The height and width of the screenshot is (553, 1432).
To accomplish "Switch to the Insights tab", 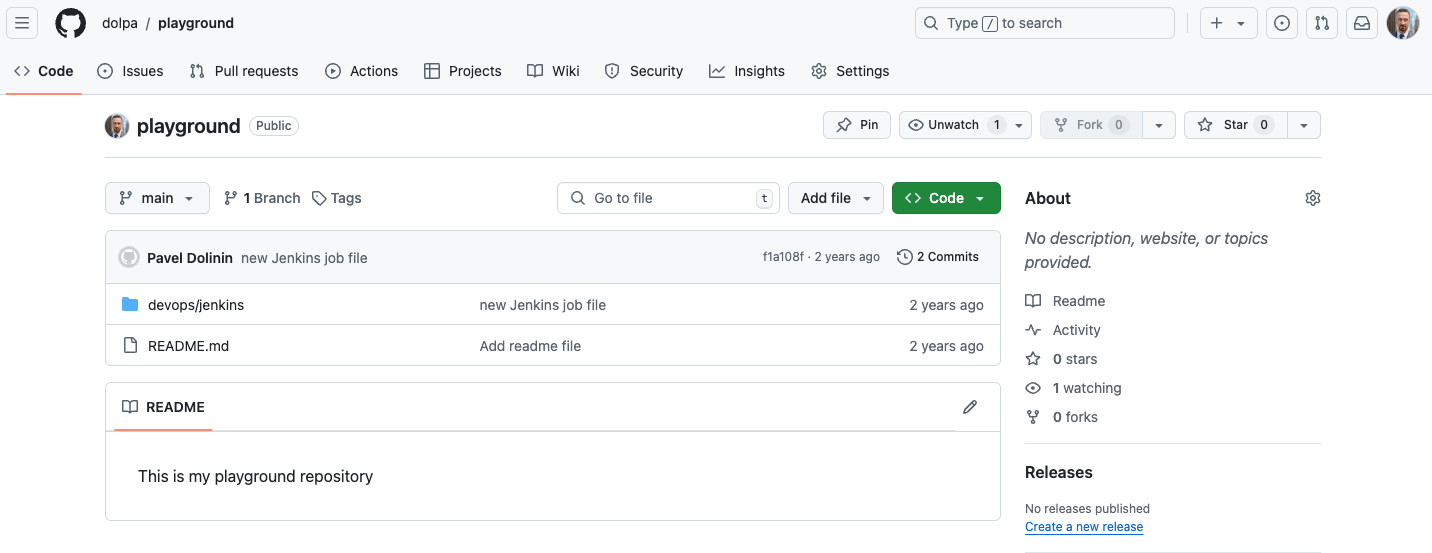I will tap(747, 71).
